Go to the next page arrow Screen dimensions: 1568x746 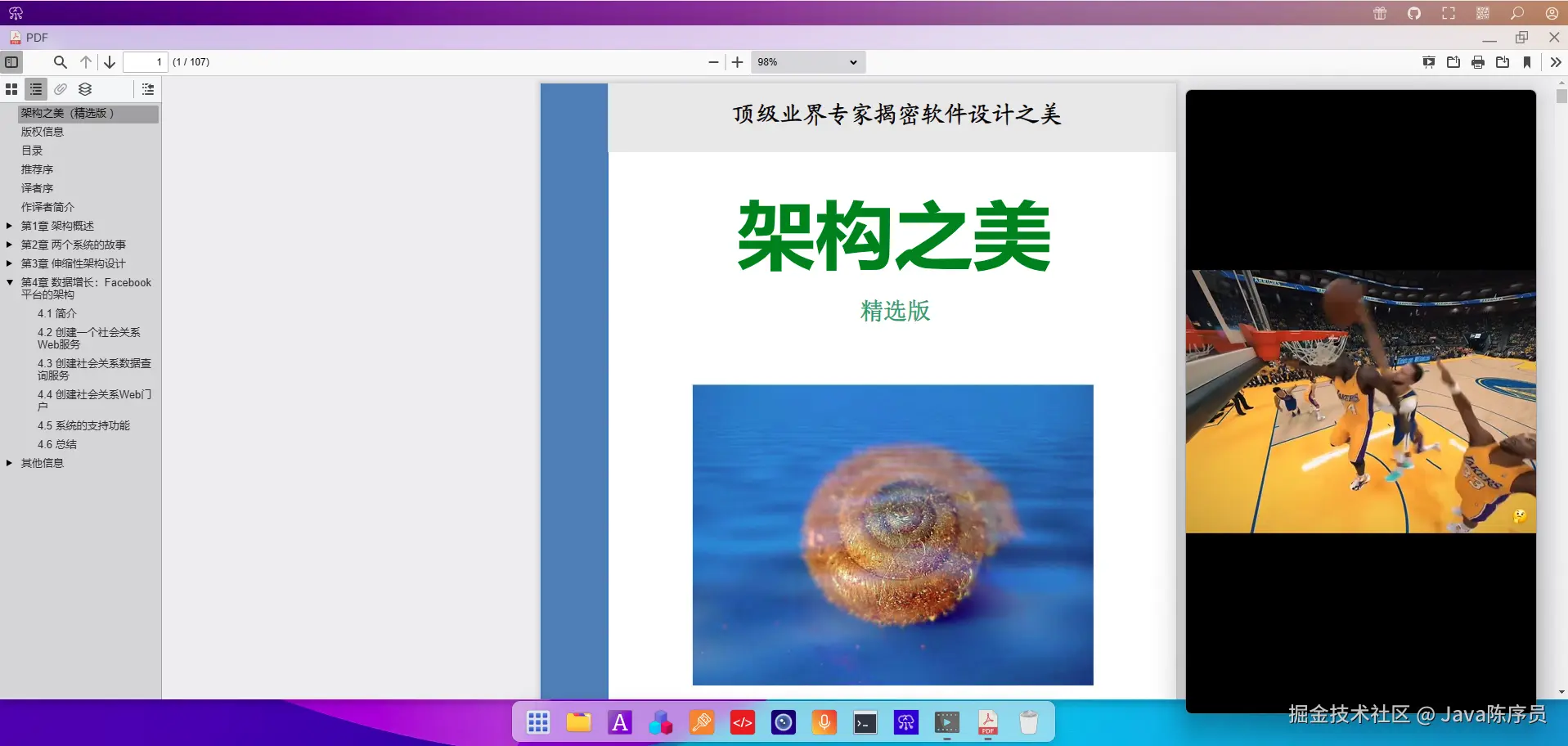(x=110, y=62)
